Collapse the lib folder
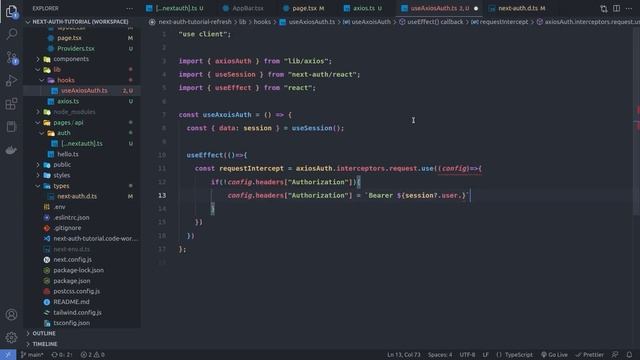 [x=82, y=69]
